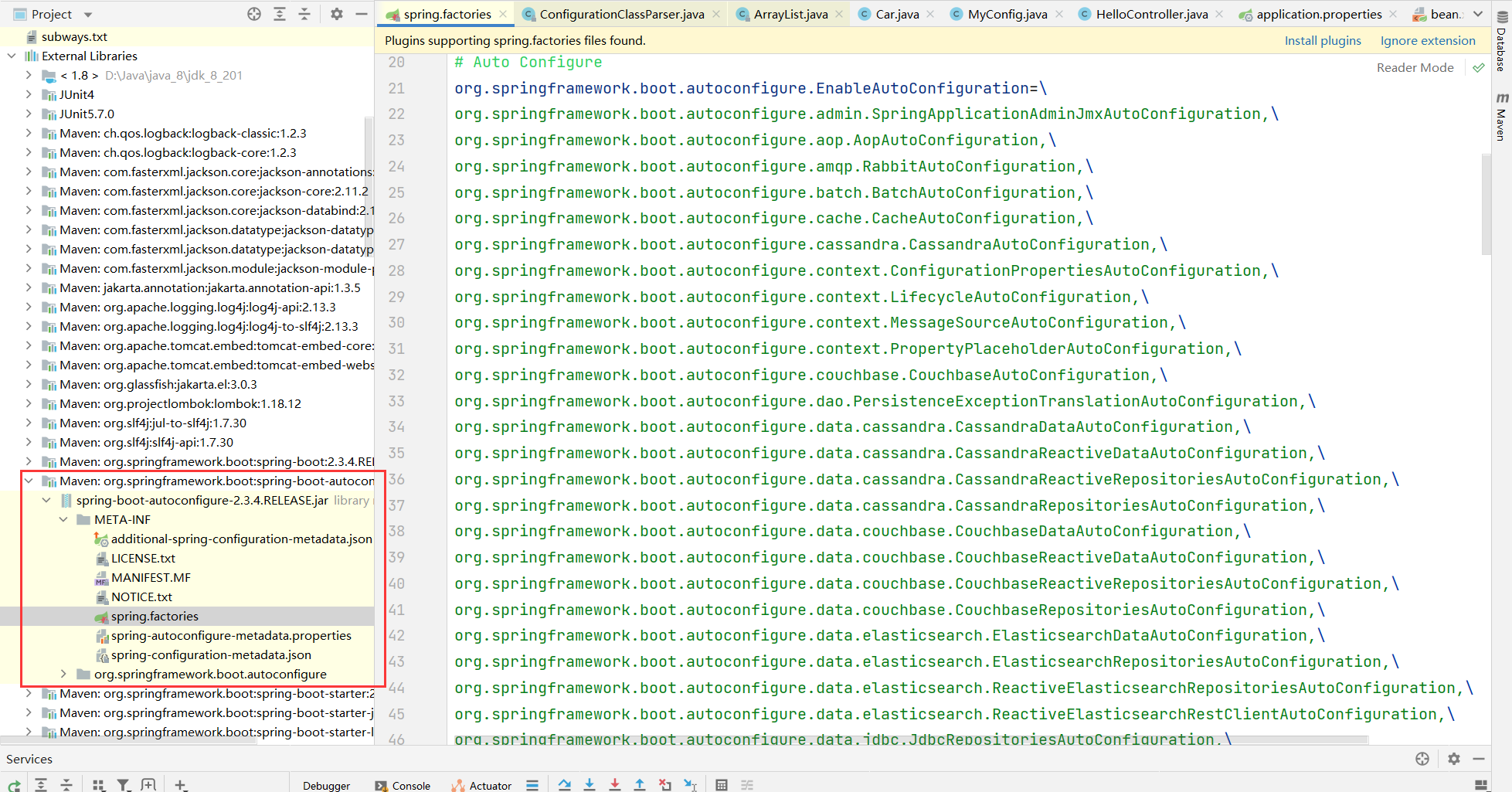This screenshot has height=792, width=1512.
Task: Click Drop Frame debugger icon
Action: [665, 785]
